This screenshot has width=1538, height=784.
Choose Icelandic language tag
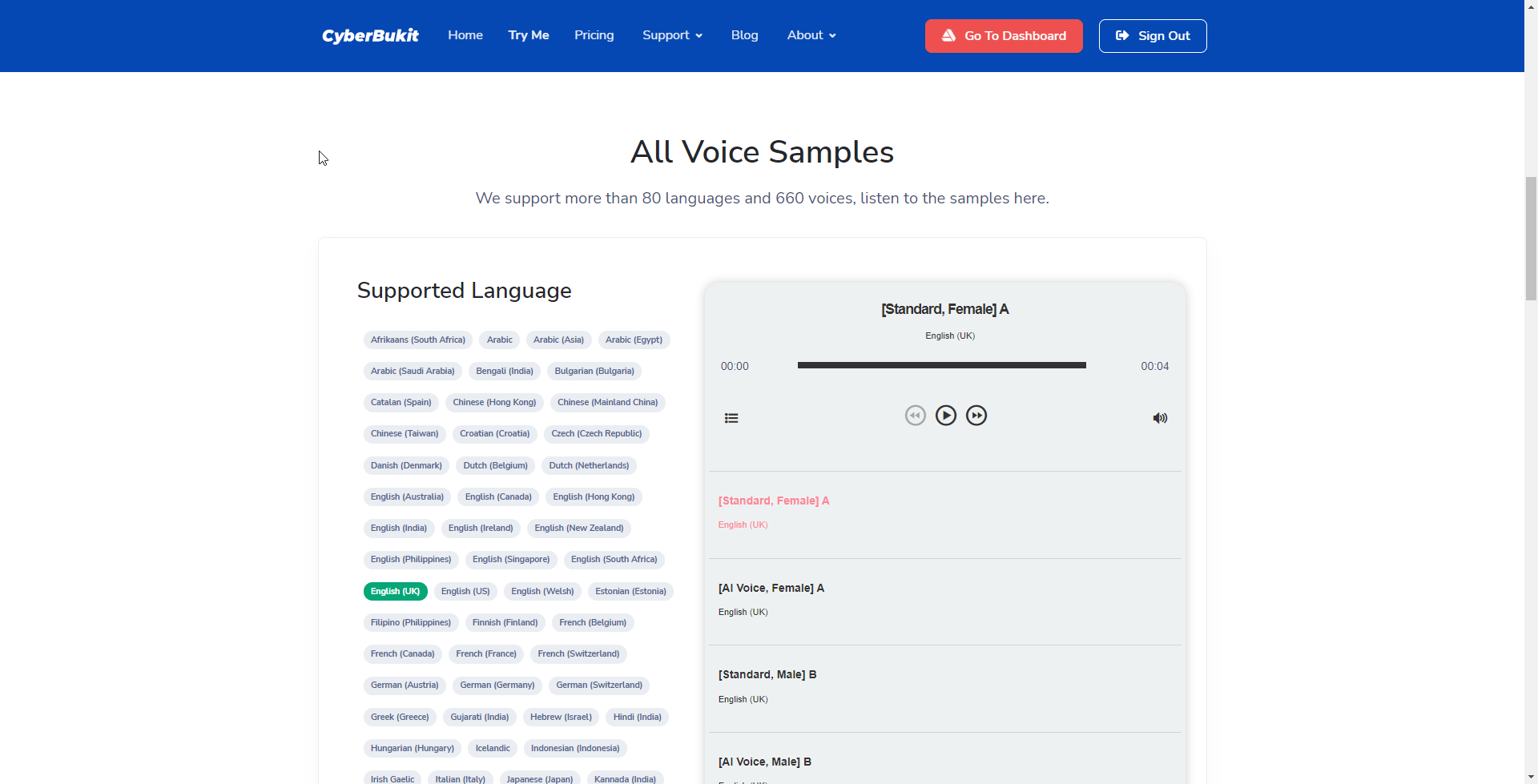coord(493,748)
